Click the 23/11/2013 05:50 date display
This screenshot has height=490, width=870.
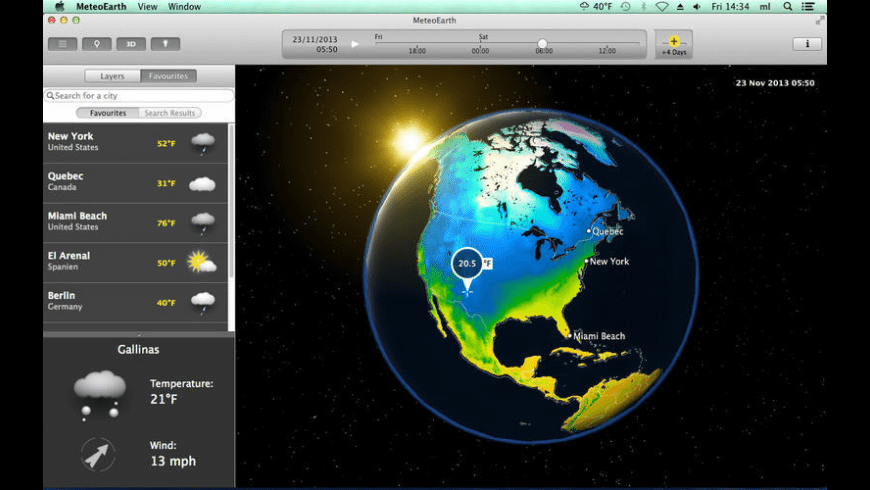coord(315,44)
